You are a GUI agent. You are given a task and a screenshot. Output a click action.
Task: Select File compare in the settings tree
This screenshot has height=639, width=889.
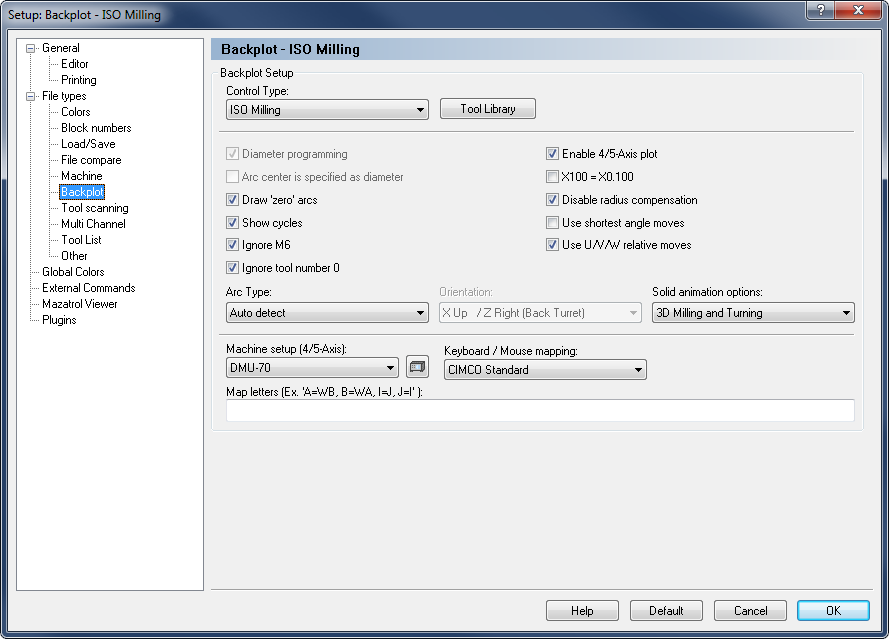[x=91, y=160]
